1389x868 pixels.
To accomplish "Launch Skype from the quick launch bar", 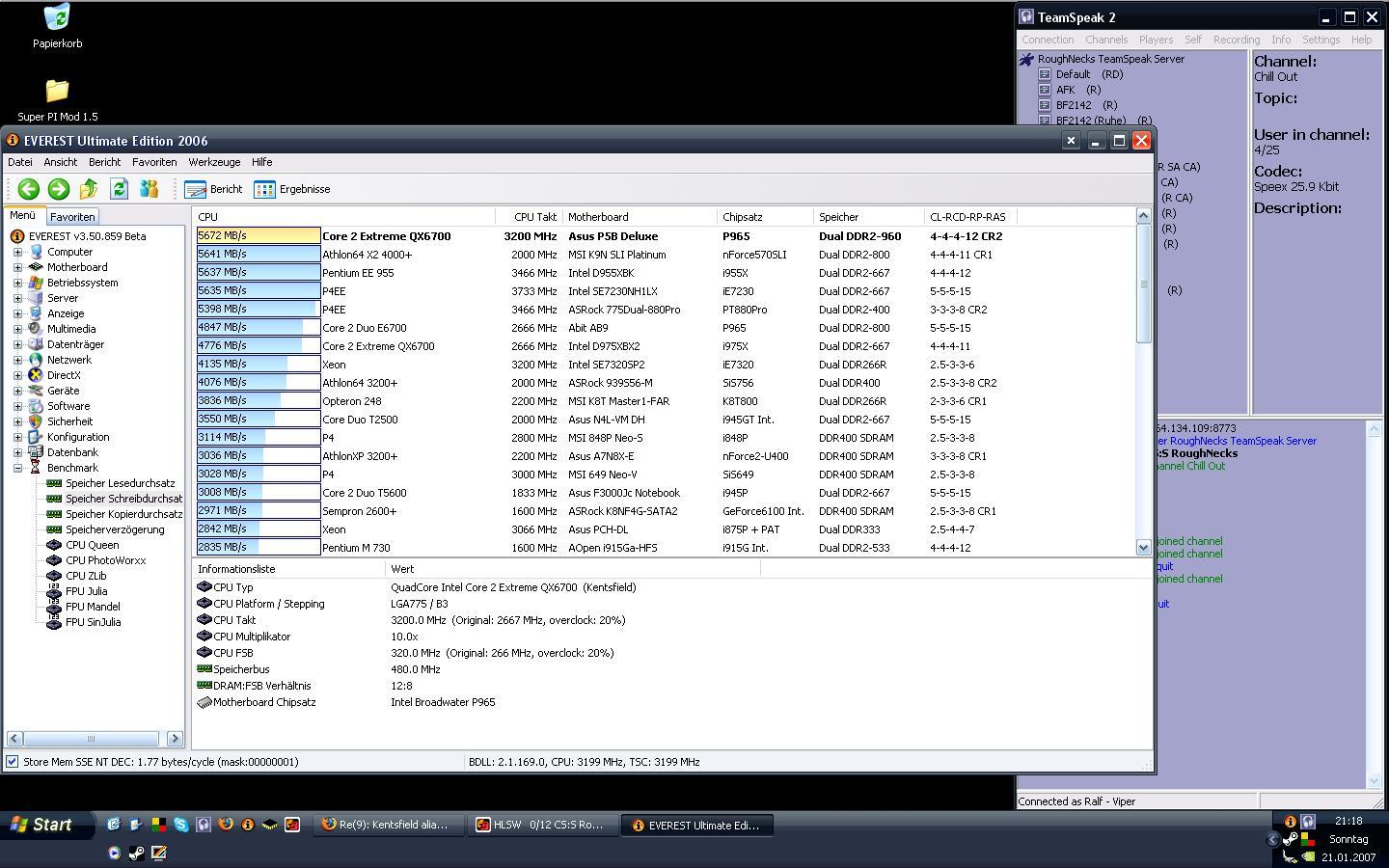I will [x=180, y=825].
